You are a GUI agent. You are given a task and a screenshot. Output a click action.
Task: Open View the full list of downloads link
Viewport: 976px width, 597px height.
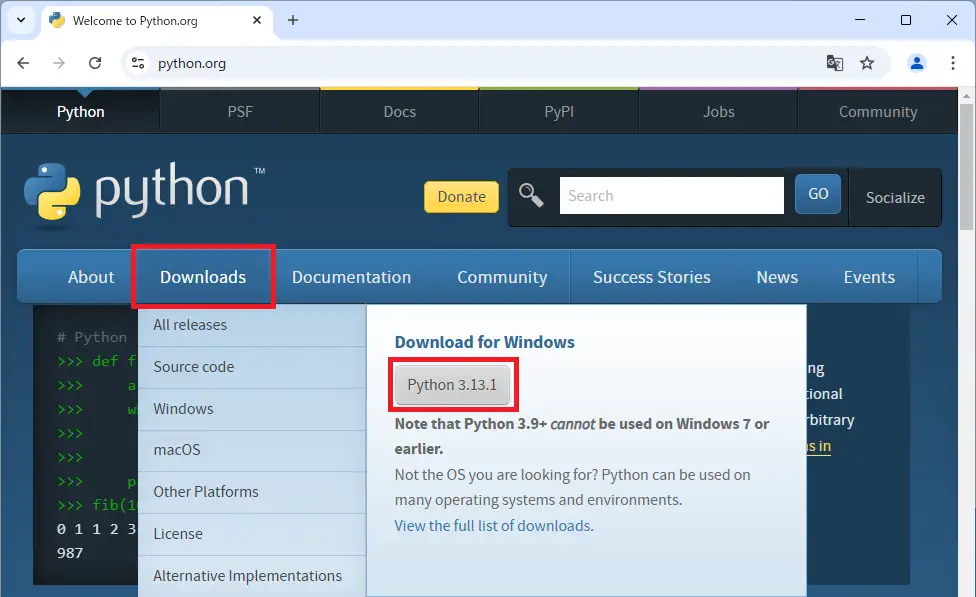[x=492, y=526]
